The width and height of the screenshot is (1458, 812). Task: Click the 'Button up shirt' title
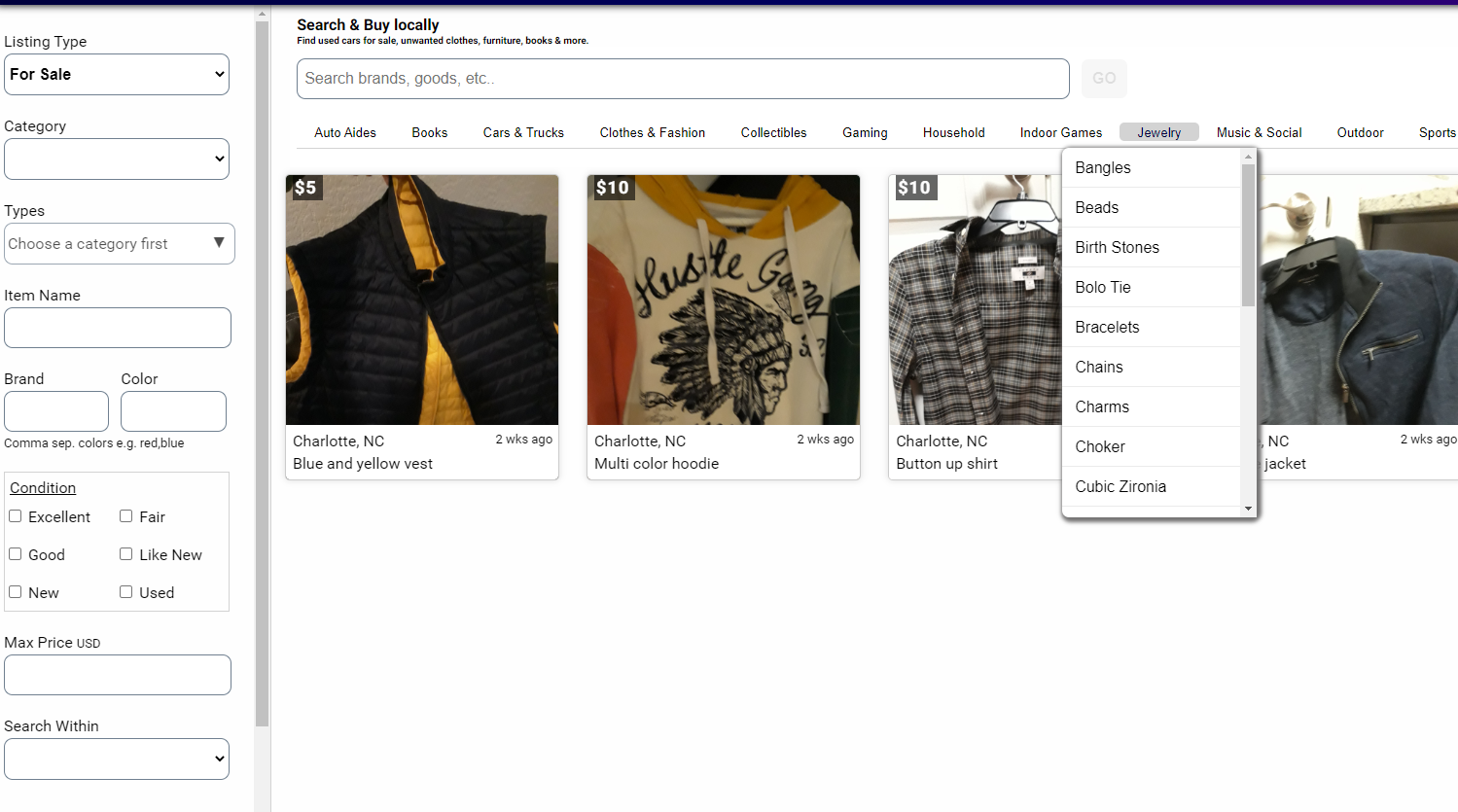click(x=947, y=464)
